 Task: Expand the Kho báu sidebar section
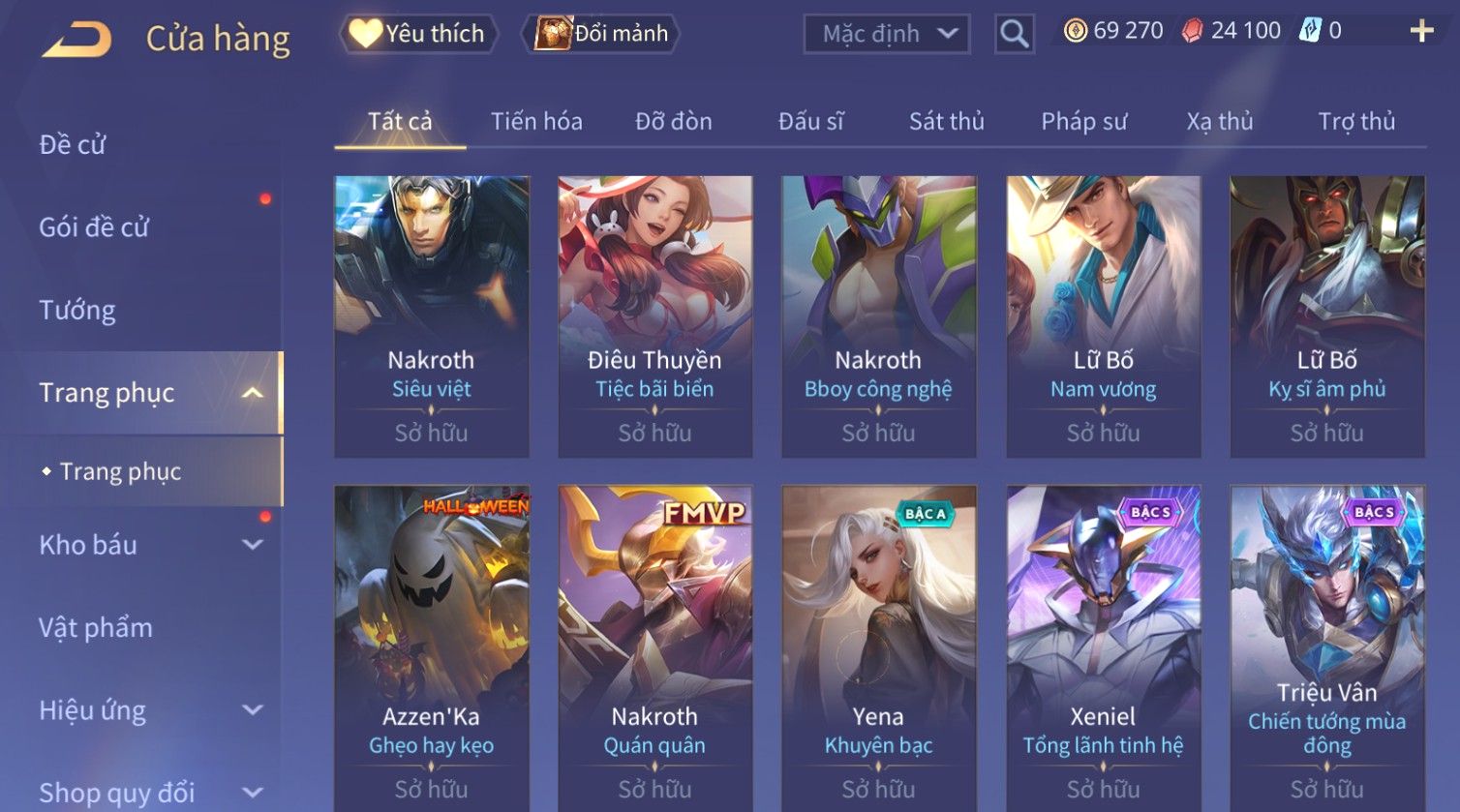[253, 545]
